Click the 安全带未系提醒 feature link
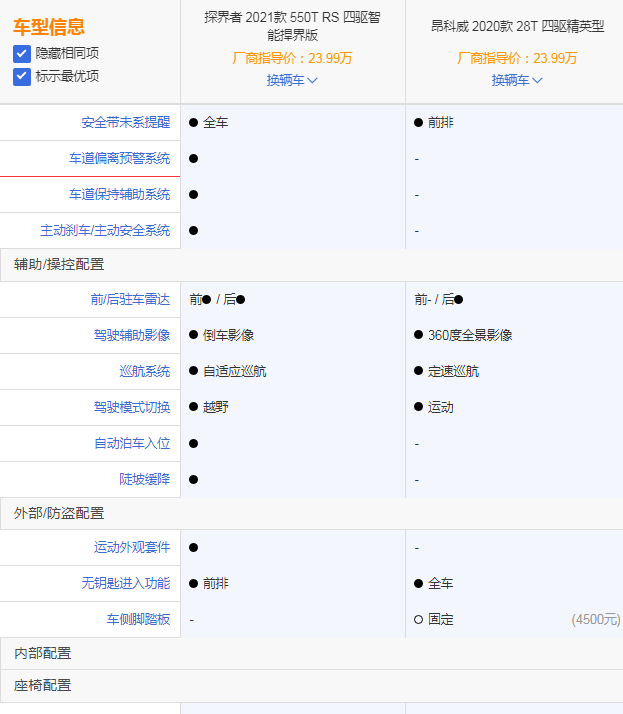 125,123
